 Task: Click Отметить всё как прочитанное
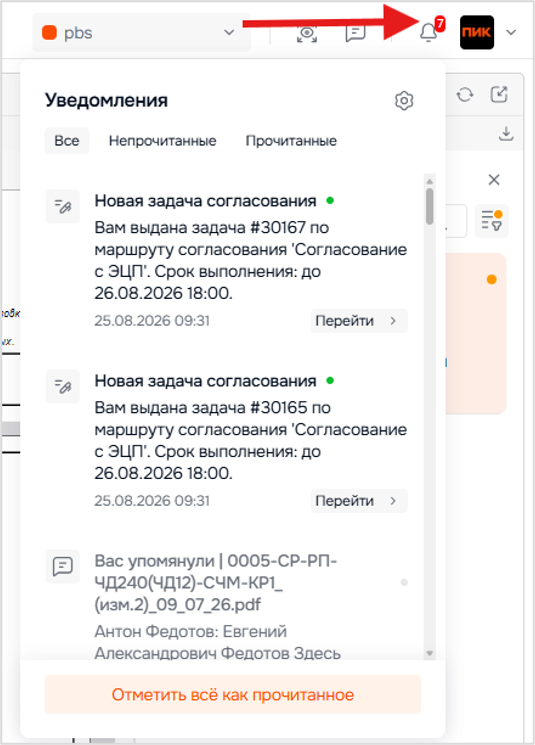[x=233, y=694]
